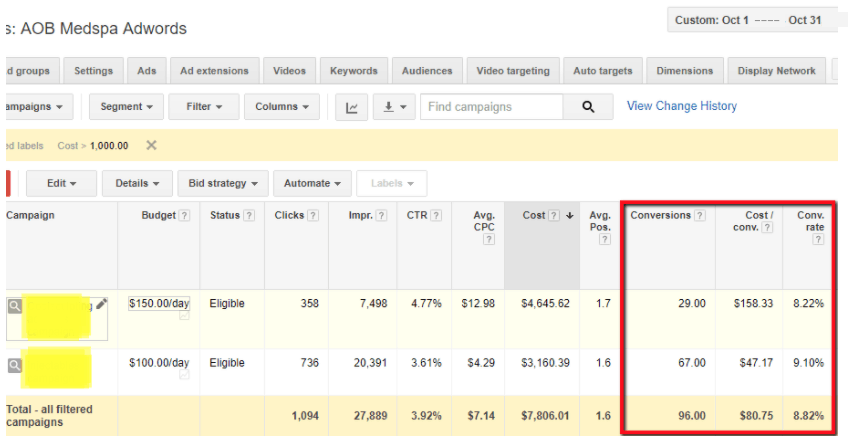Open the Filter dropdown
This screenshot has width=848, height=448.
204,107
